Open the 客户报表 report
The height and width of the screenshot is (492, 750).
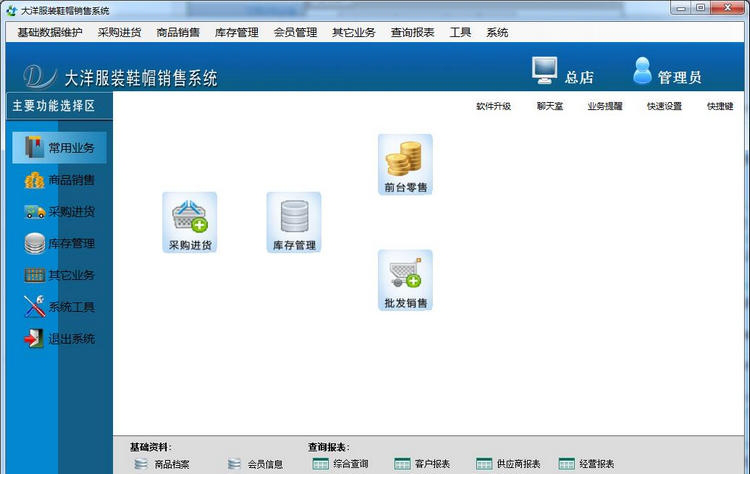tap(422, 464)
